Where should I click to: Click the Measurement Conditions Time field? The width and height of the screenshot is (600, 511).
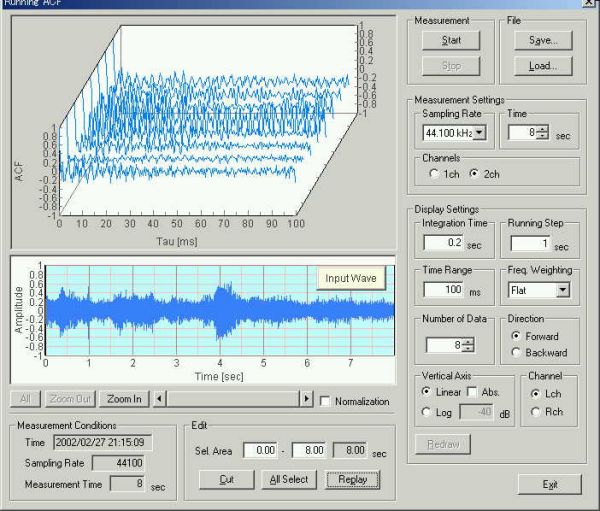pyautogui.click(x=103, y=442)
